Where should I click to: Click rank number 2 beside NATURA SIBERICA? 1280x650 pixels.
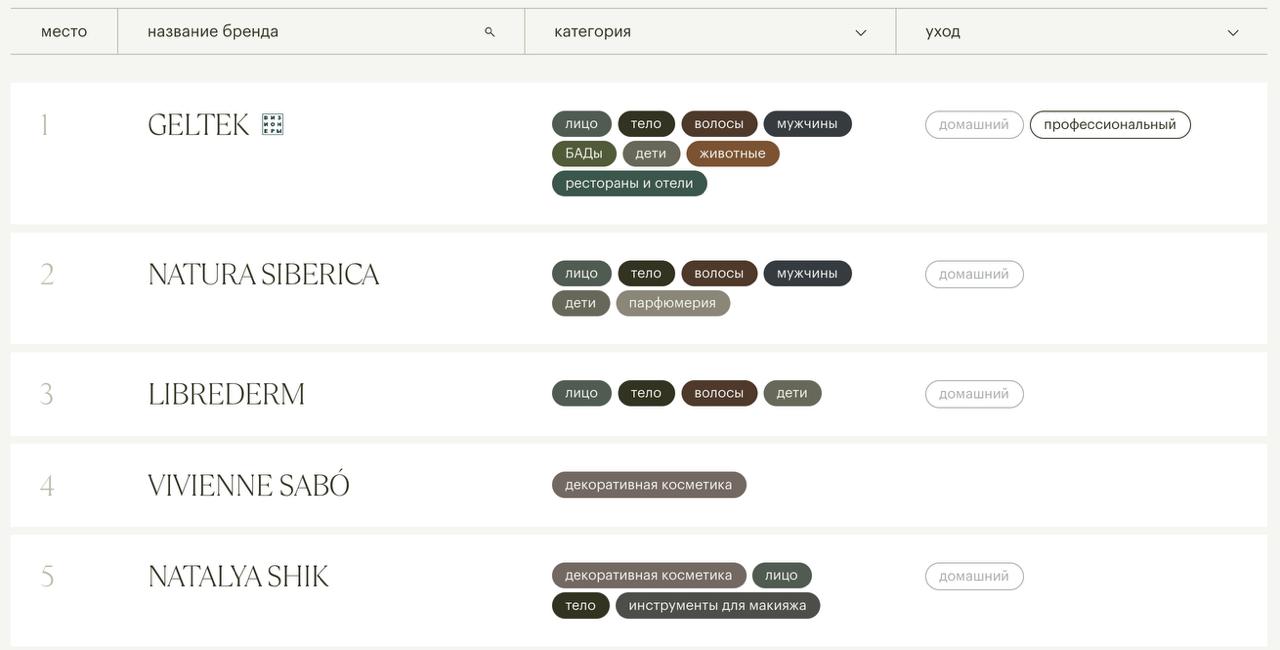coord(46,274)
